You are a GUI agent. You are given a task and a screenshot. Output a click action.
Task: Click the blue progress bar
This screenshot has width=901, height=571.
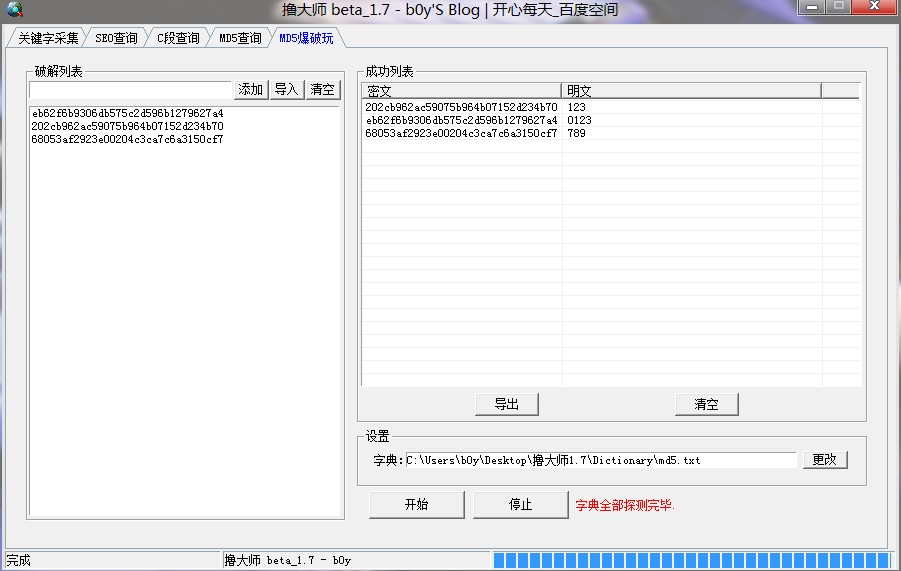[694, 560]
